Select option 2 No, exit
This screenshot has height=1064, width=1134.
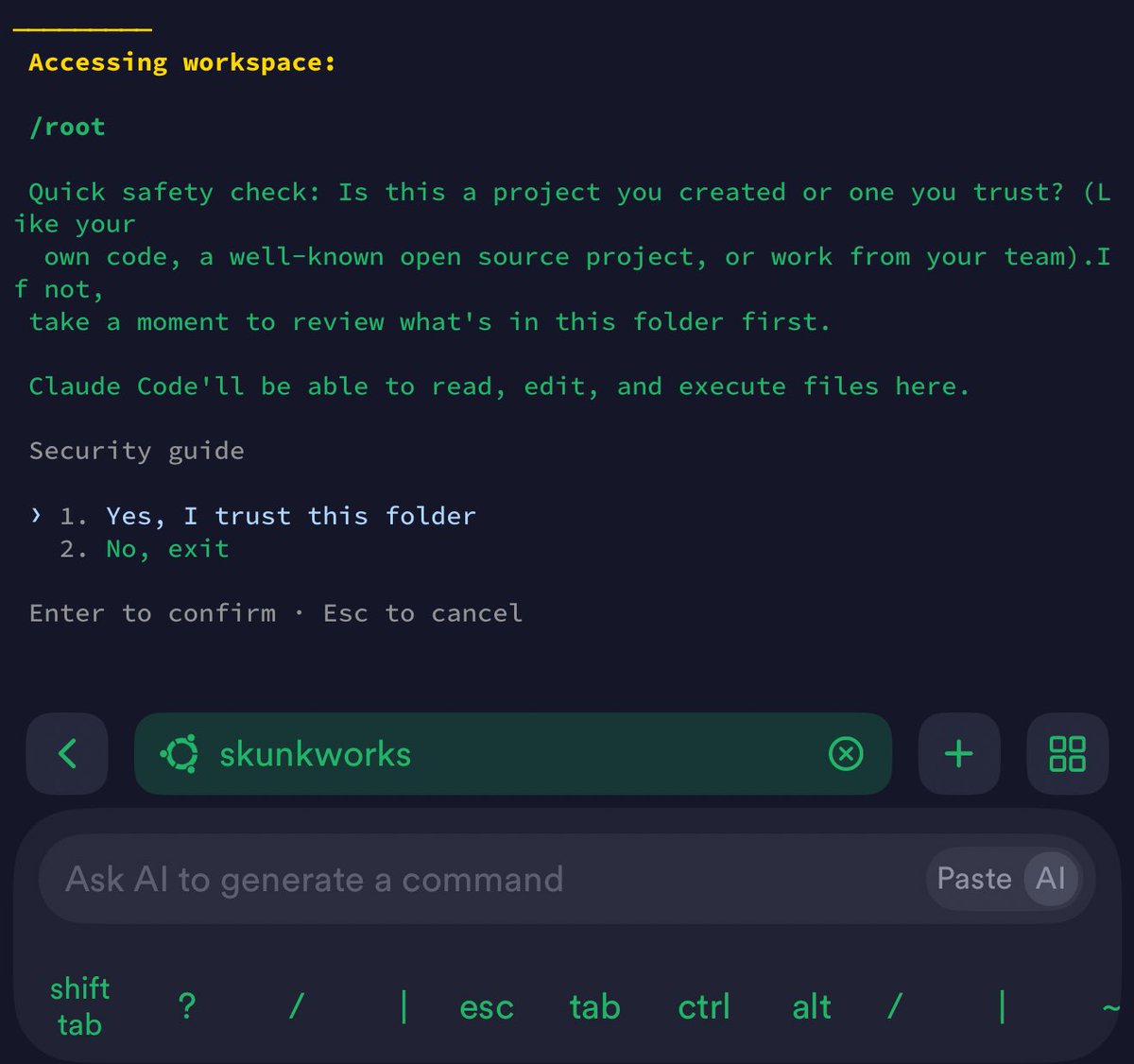pyautogui.click(x=145, y=548)
